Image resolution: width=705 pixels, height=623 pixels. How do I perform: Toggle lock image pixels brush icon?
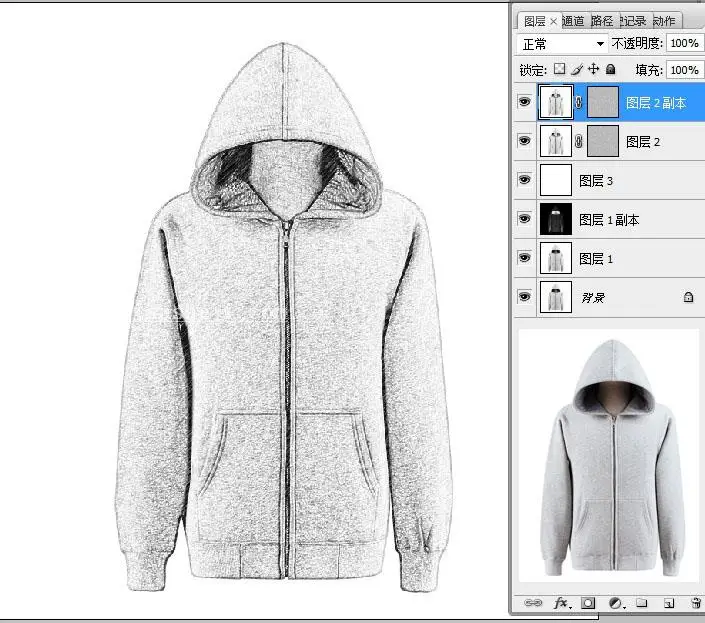pos(577,69)
